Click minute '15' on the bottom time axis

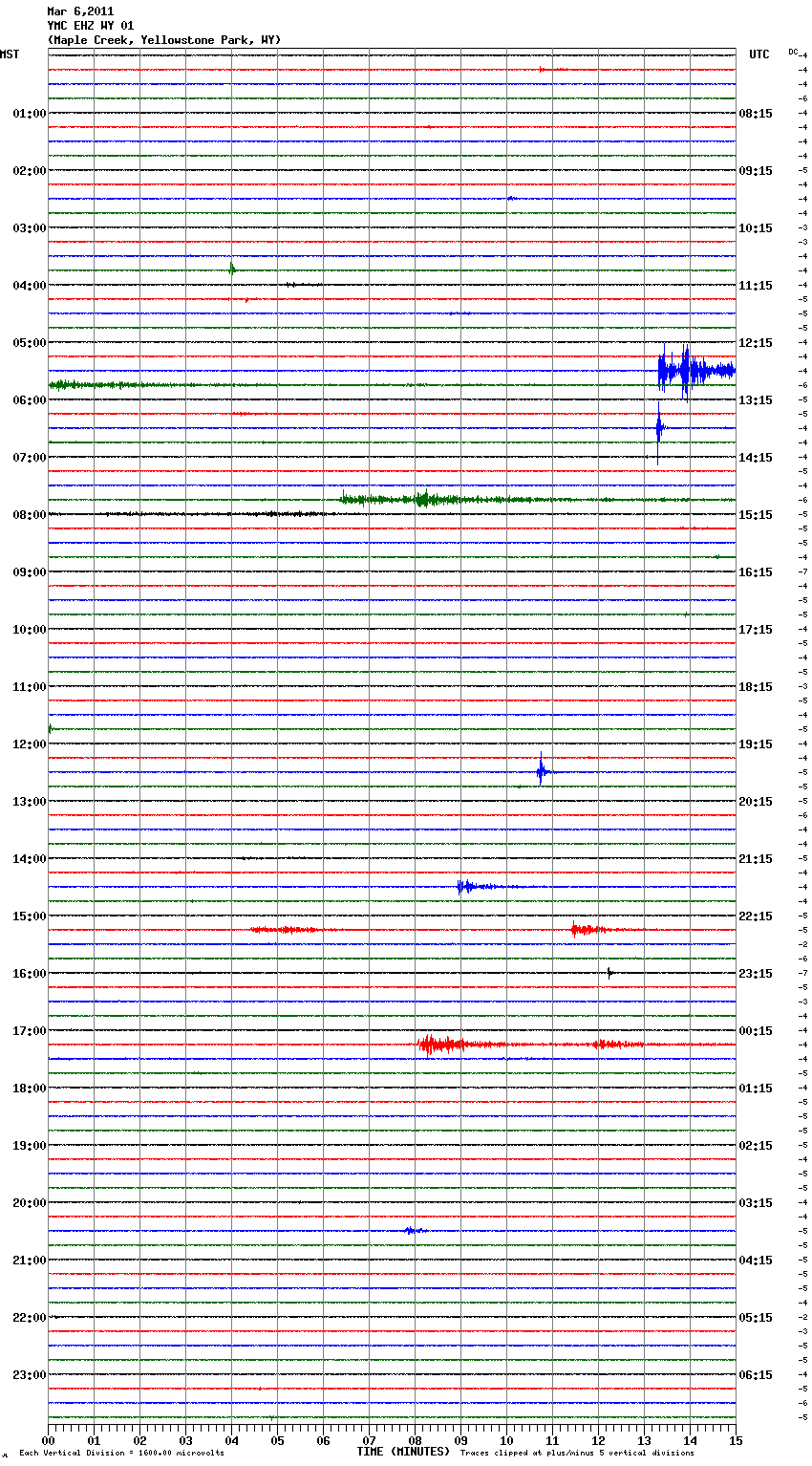(x=736, y=1440)
